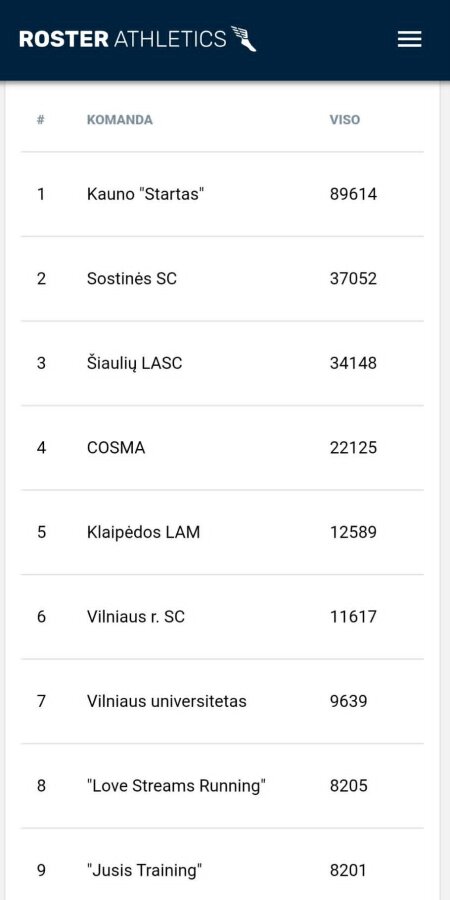Select the COSMA team row

tap(222, 447)
